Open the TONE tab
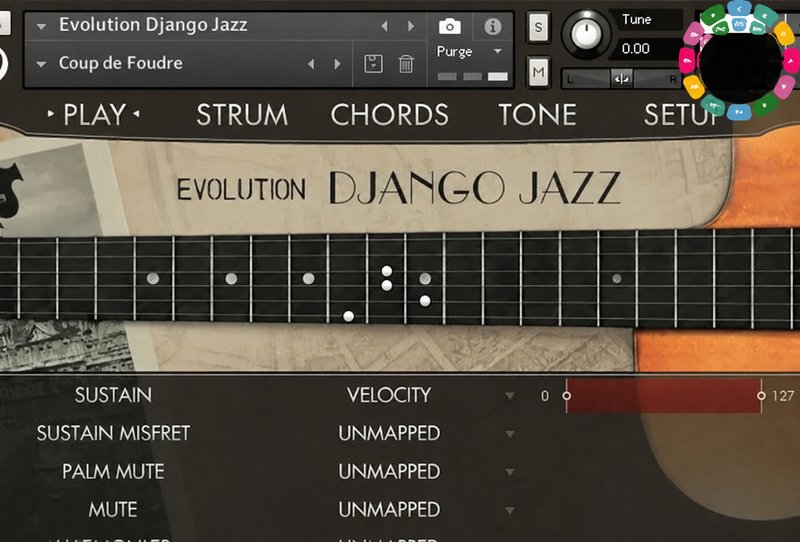 pos(537,114)
